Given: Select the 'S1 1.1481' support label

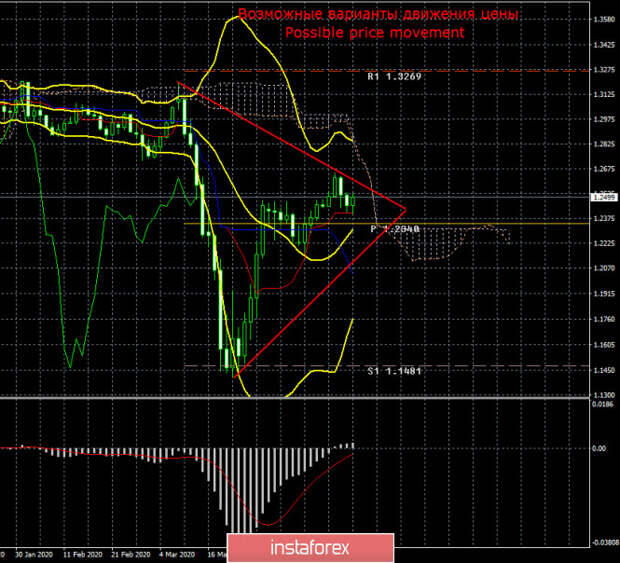Looking at the screenshot, I should (394, 371).
